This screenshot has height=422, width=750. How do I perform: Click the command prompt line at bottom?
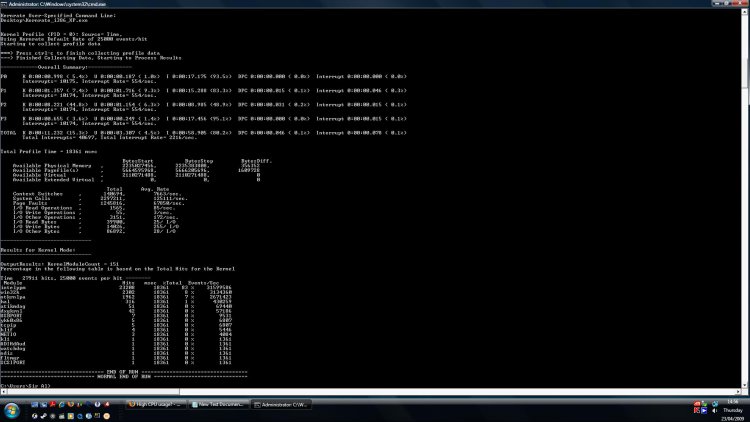tap(25, 386)
